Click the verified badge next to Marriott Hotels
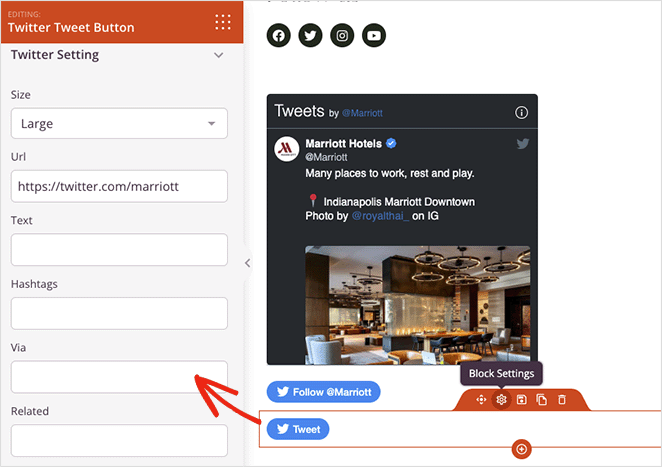This screenshot has width=662, height=467. 391,143
